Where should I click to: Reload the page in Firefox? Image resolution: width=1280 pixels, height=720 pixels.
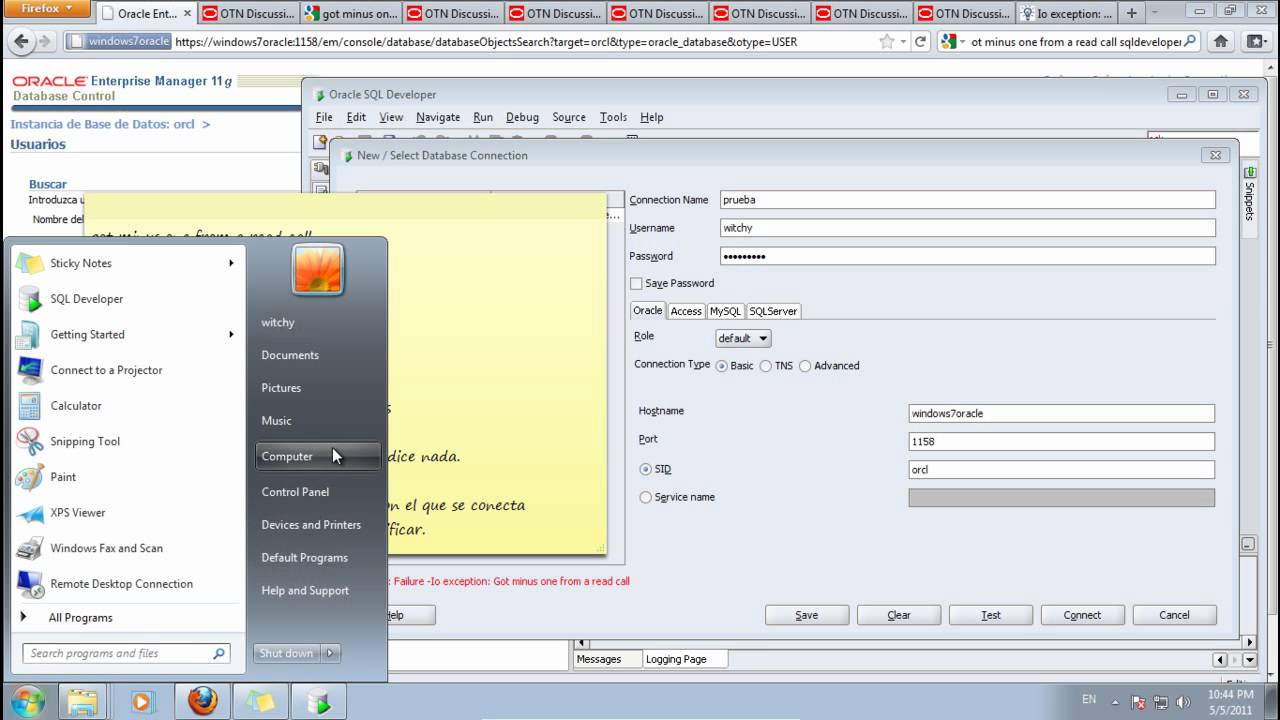921,42
